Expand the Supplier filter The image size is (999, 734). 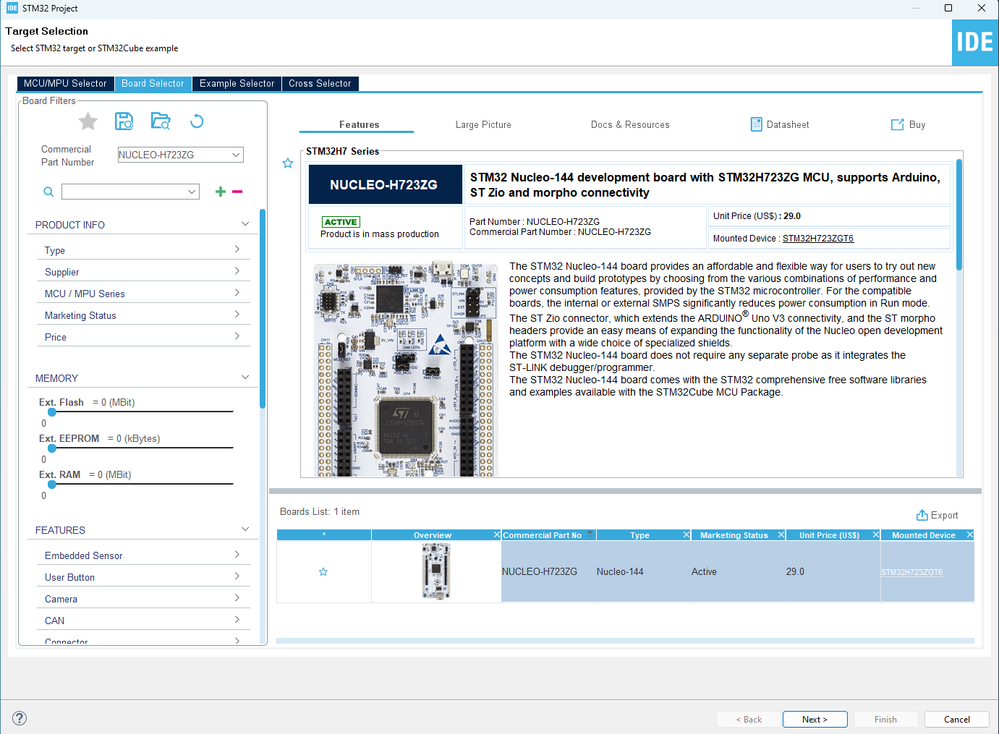(237, 271)
